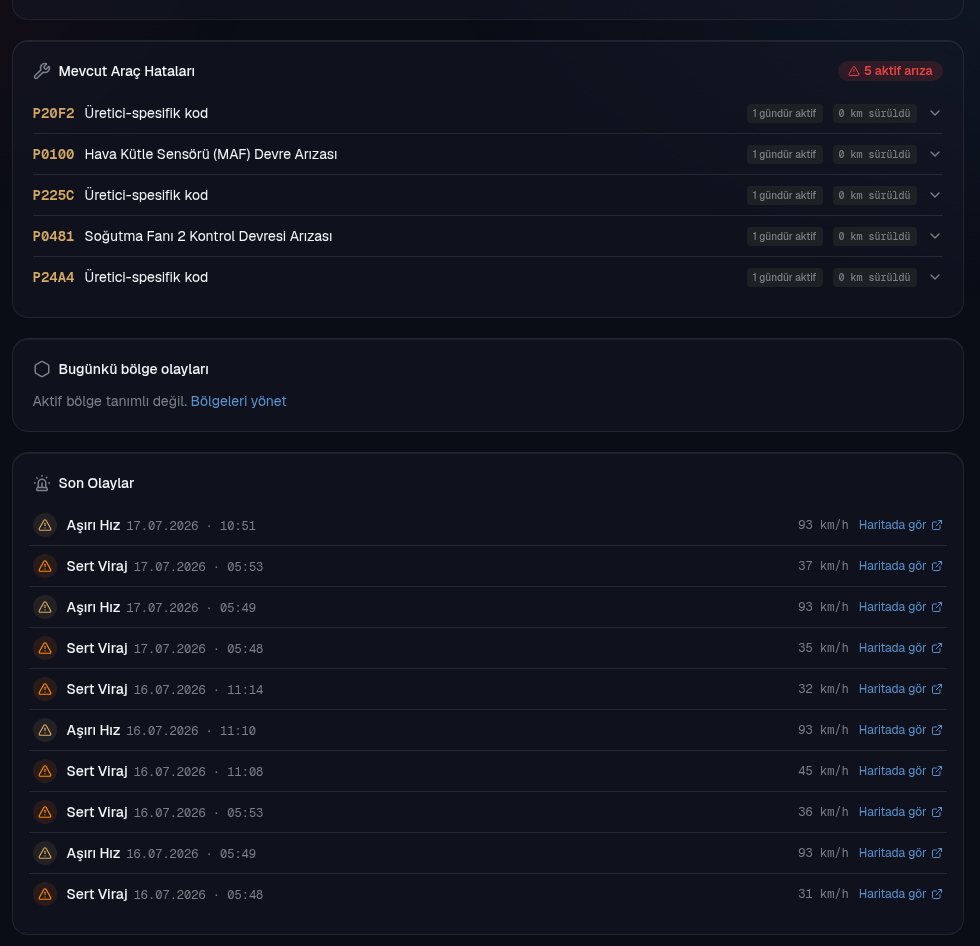Screen dimensions: 980x946
Task: Expand the P0481 cooling fan fault row
Action: tap(935, 236)
